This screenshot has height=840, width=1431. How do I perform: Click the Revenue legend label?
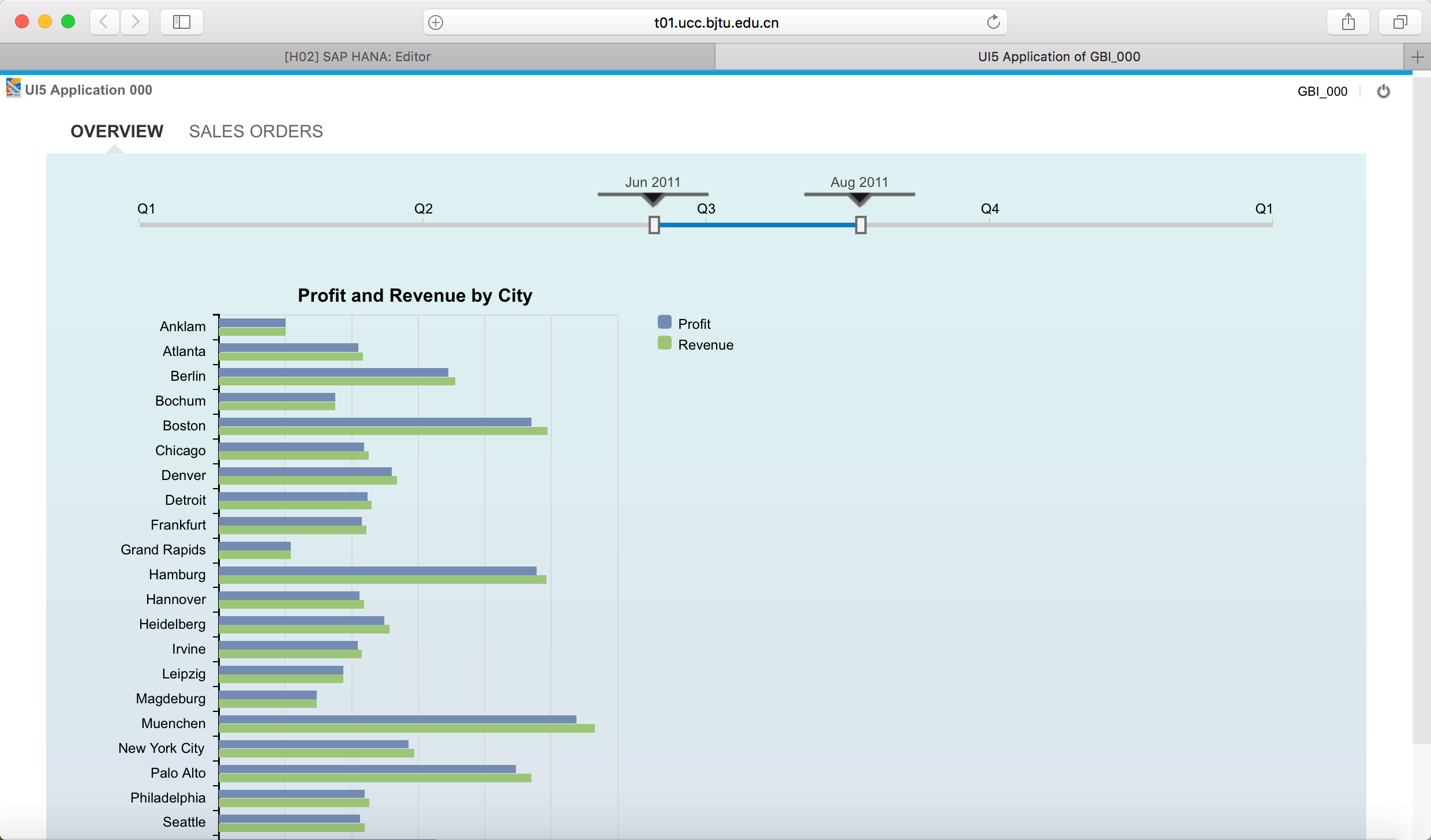pyautogui.click(x=706, y=345)
